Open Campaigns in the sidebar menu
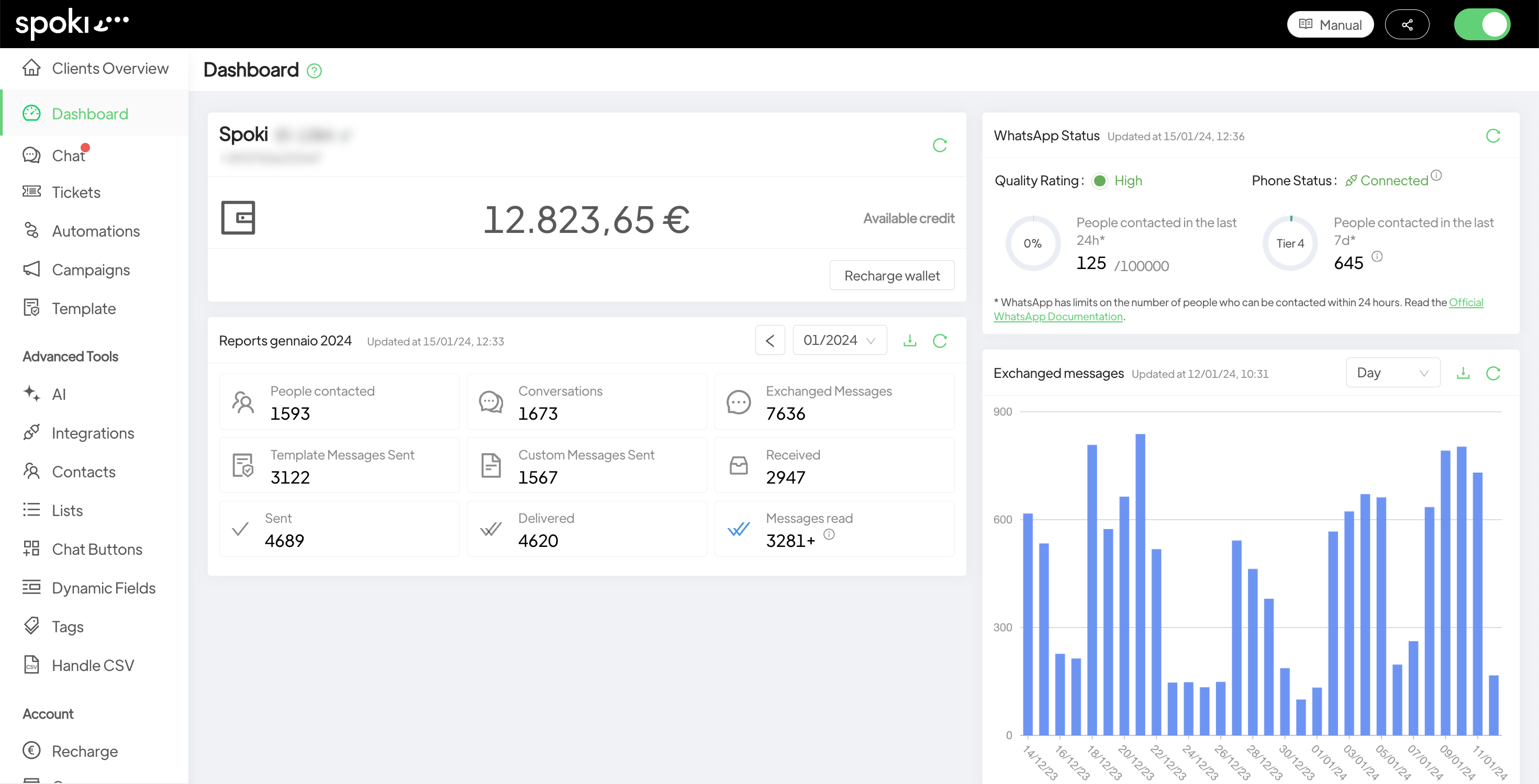 [x=90, y=270]
